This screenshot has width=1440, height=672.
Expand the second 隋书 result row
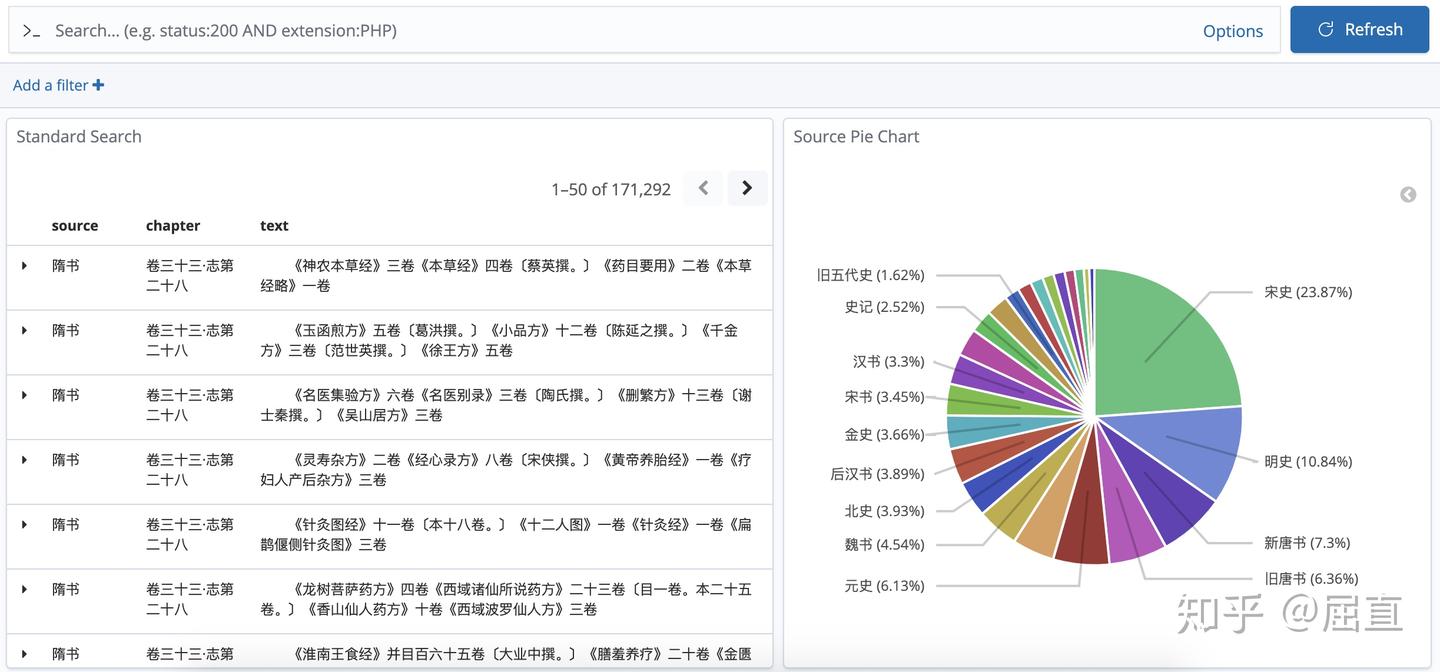25,331
